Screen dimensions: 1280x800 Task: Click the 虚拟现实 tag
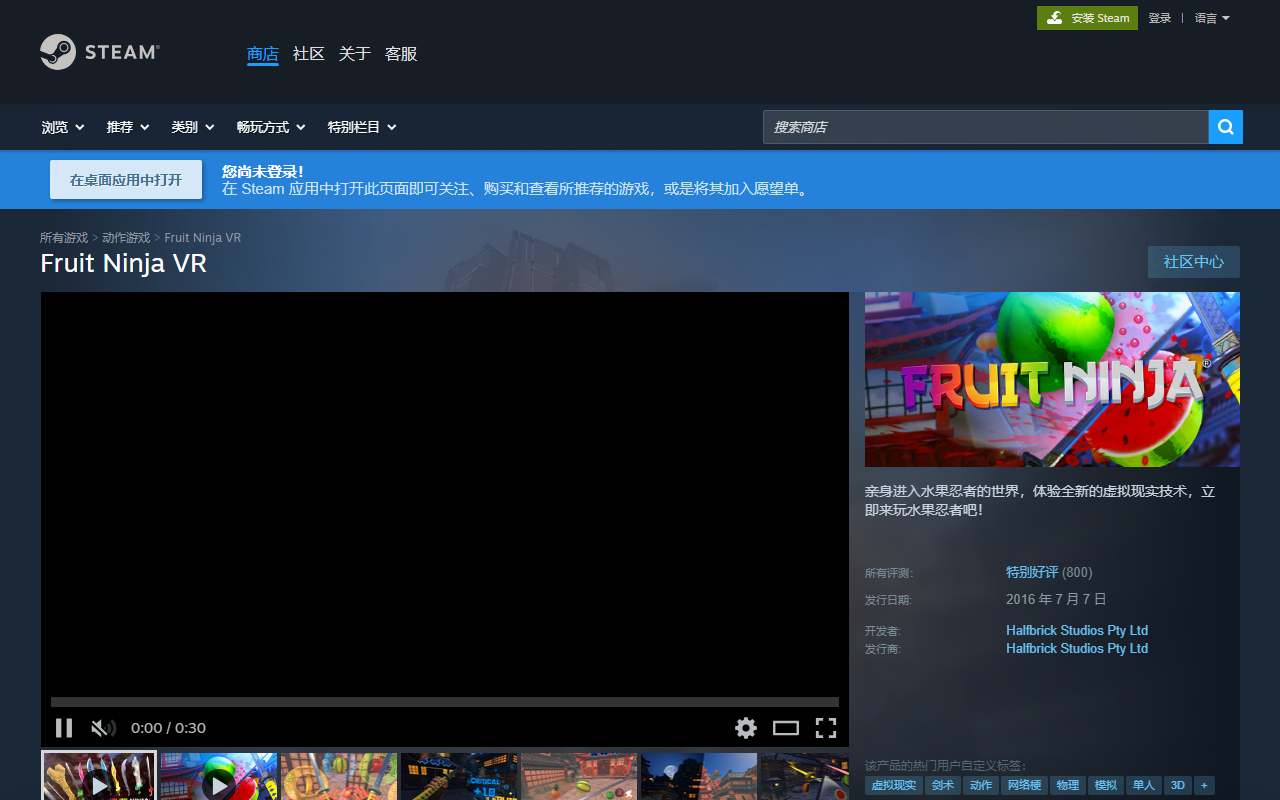click(x=894, y=786)
